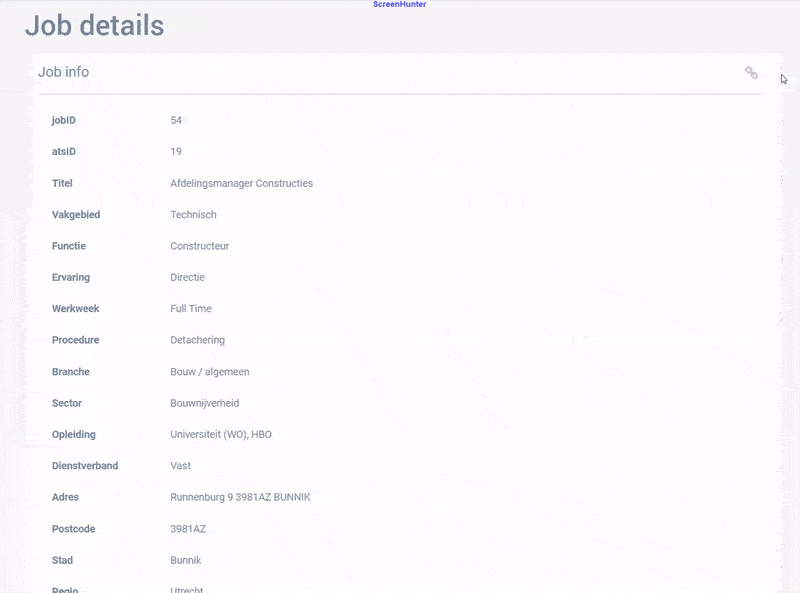Select the Stad value 'Bunnik'
Screen dimensions: 800x593
coord(186,560)
